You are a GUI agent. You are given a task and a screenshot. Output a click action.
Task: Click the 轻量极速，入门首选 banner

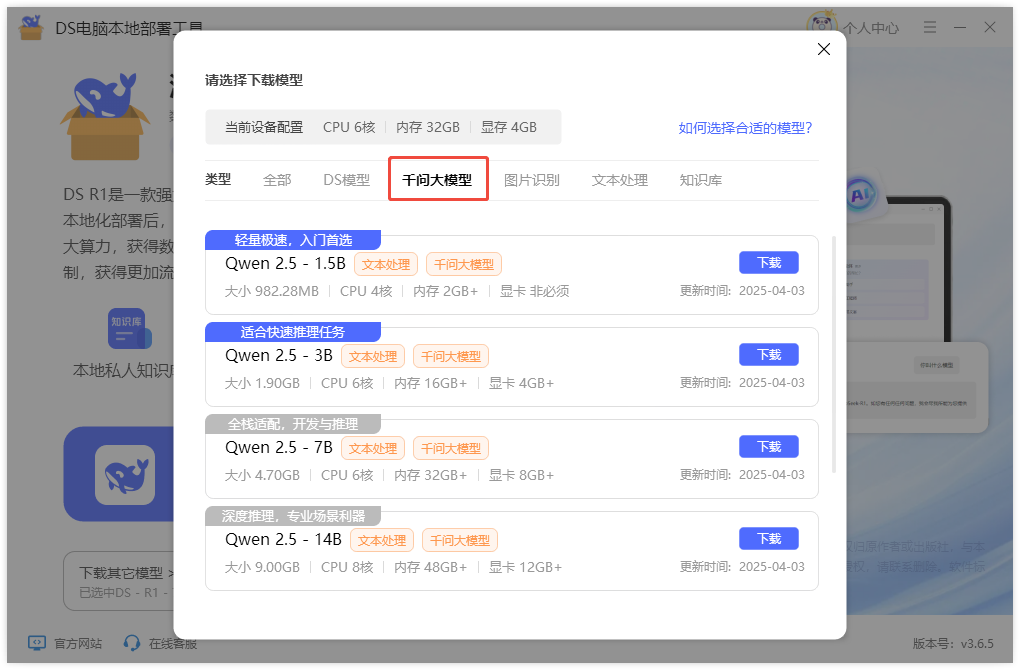click(293, 240)
